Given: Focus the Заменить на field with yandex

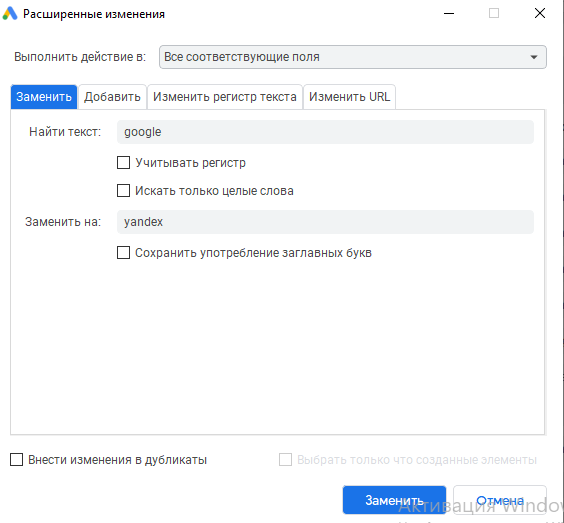Looking at the screenshot, I should (325, 222).
